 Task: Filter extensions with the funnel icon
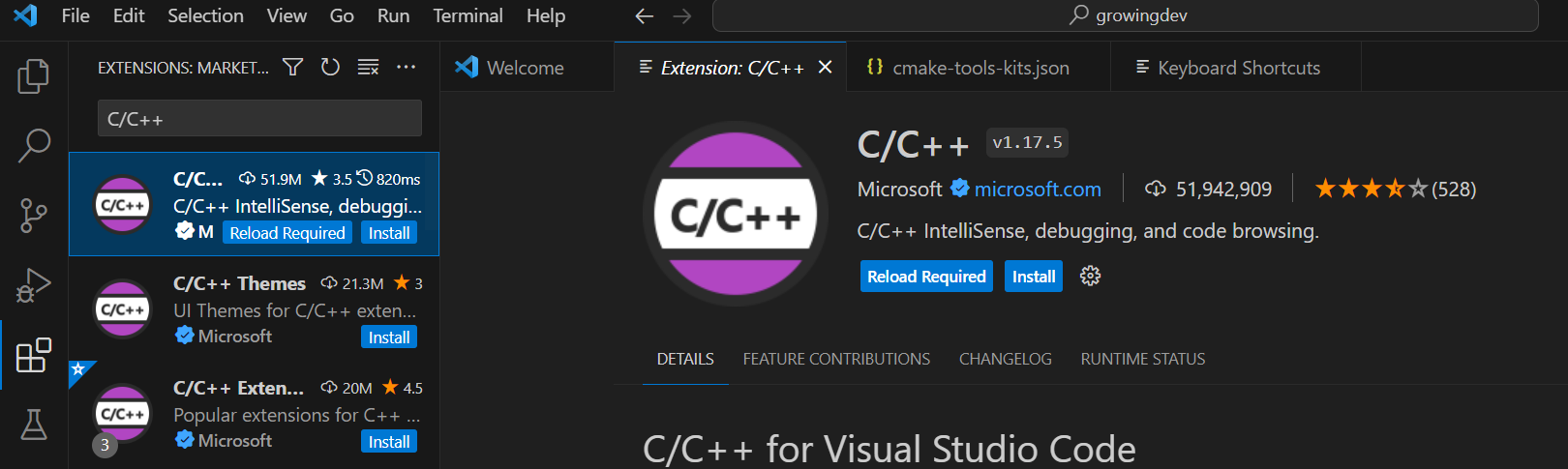292,67
